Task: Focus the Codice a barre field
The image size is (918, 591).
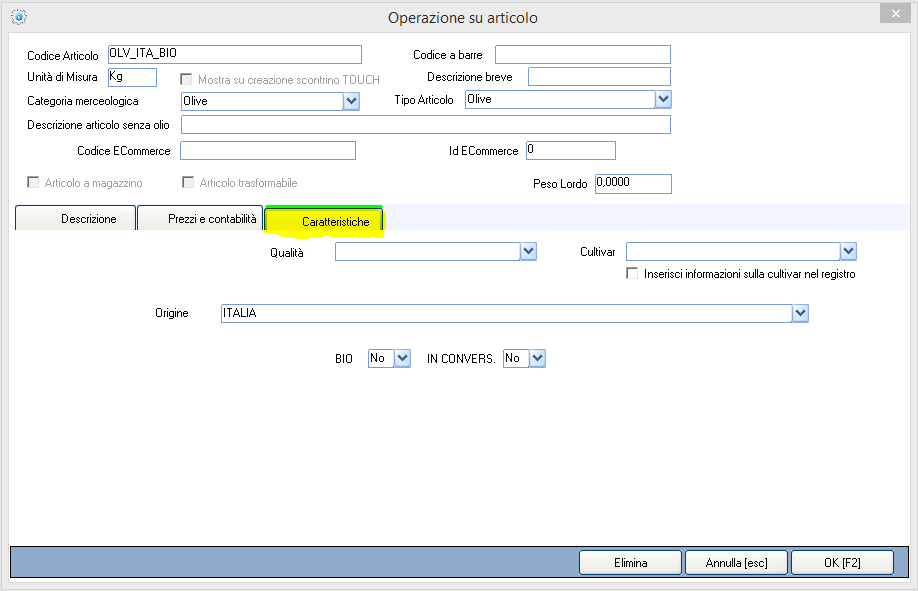Action: (x=583, y=54)
